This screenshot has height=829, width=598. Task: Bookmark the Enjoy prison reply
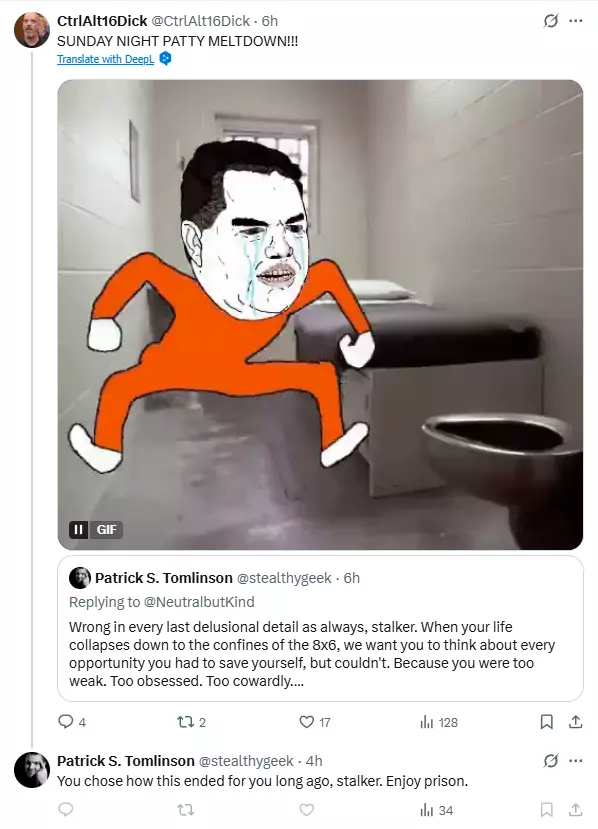546,809
